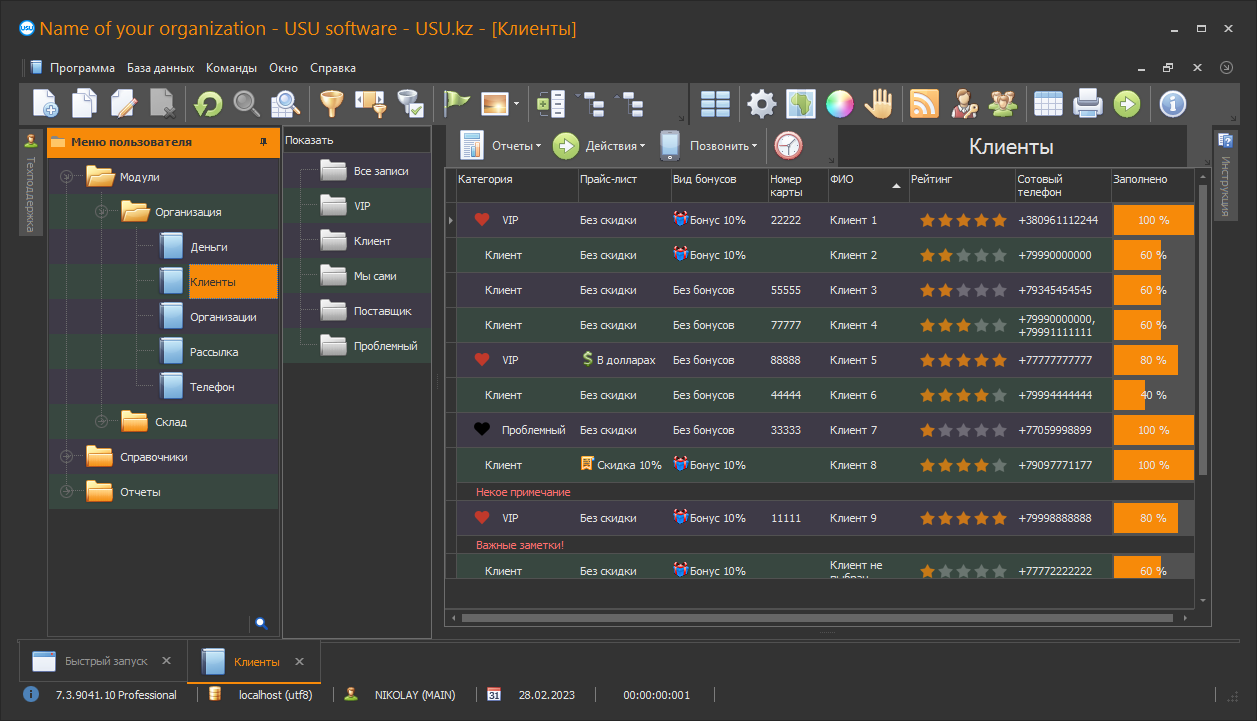Open the color wheel theme icon
This screenshot has width=1257, height=721.
[838, 103]
